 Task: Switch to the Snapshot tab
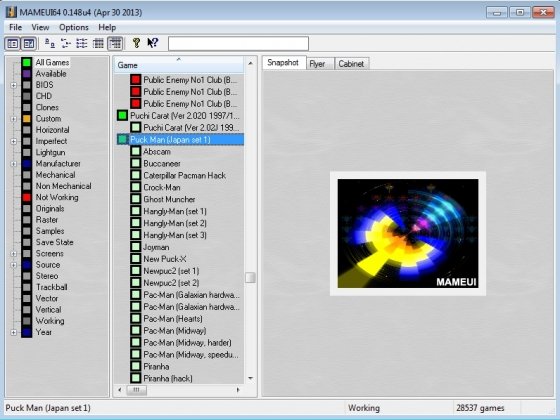tap(283, 62)
